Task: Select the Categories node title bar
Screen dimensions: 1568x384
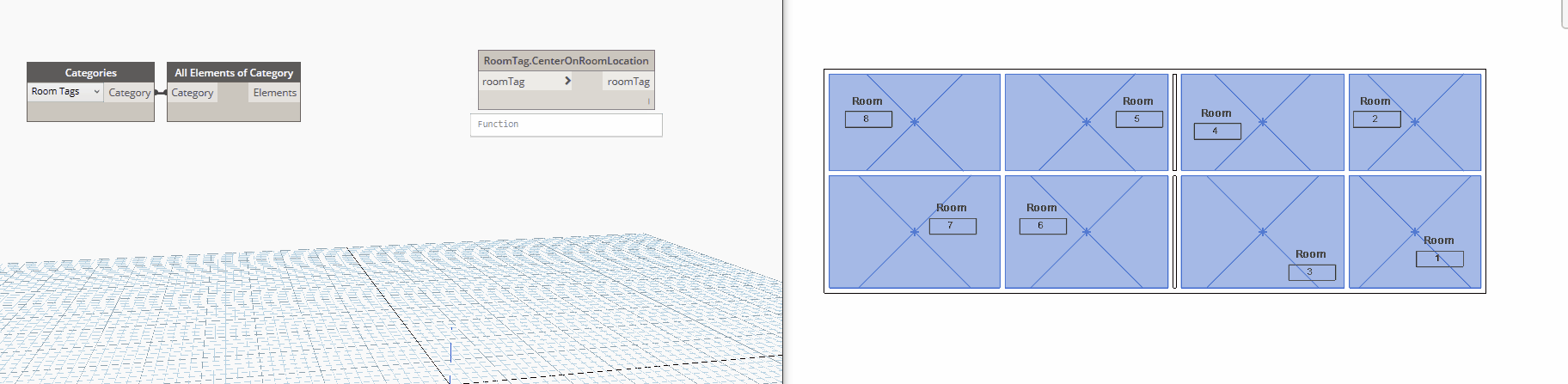Action: click(x=90, y=73)
